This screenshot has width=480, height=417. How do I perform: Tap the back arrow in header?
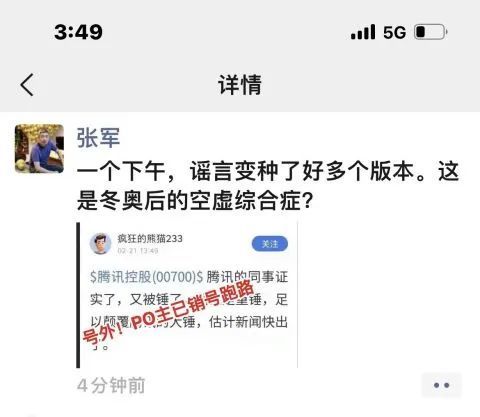click(27, 85)
